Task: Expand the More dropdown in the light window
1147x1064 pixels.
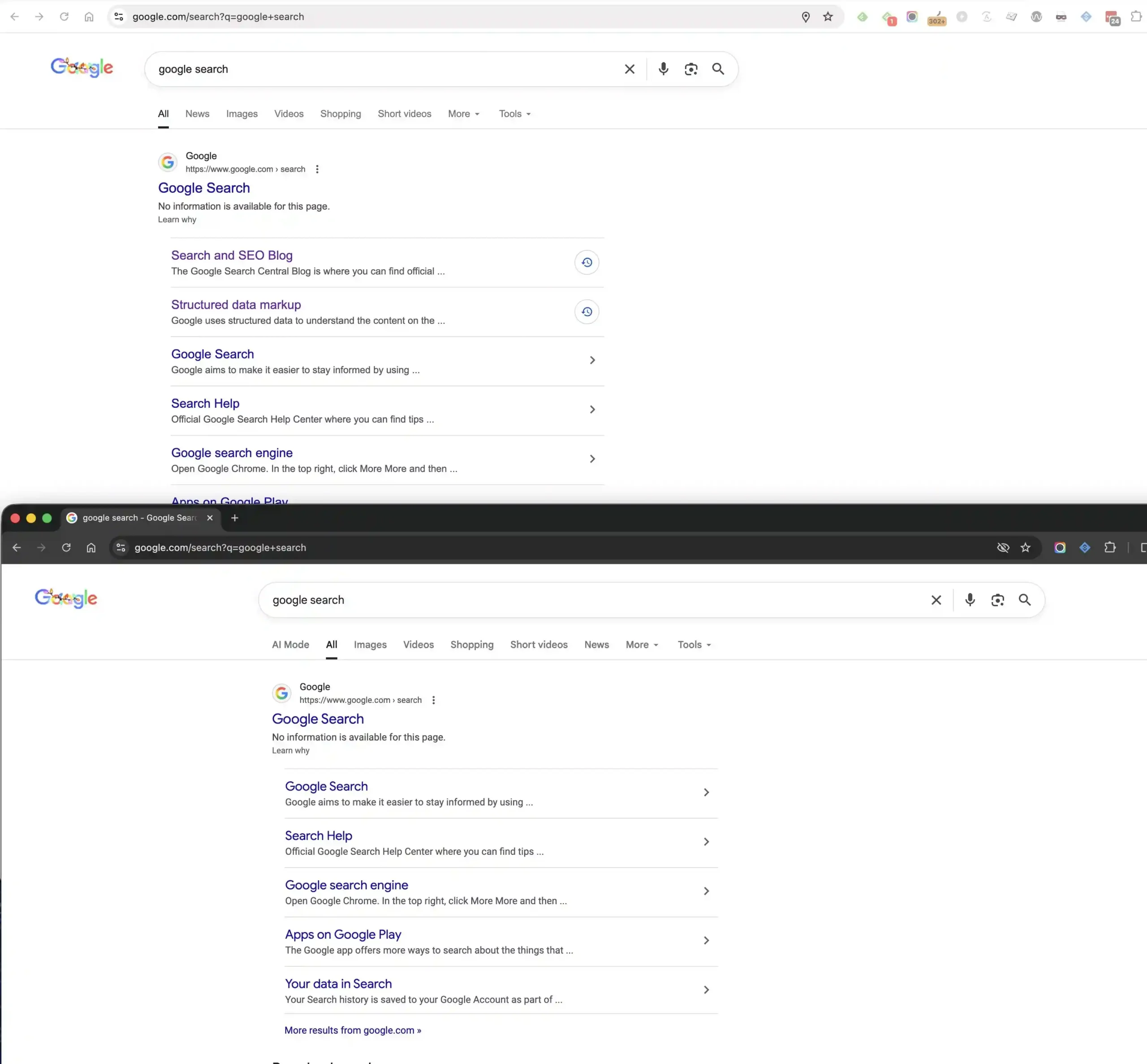Action: pos(464,114)
